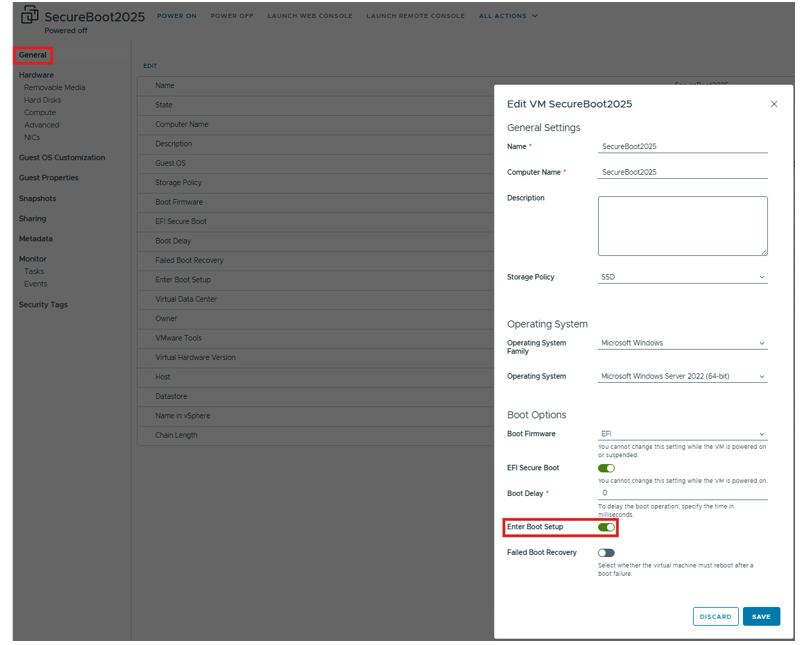Image resolution: width=802 pixels, height=645 pixels.
Task: Click Launch Web Console
Action: (309, 16)
